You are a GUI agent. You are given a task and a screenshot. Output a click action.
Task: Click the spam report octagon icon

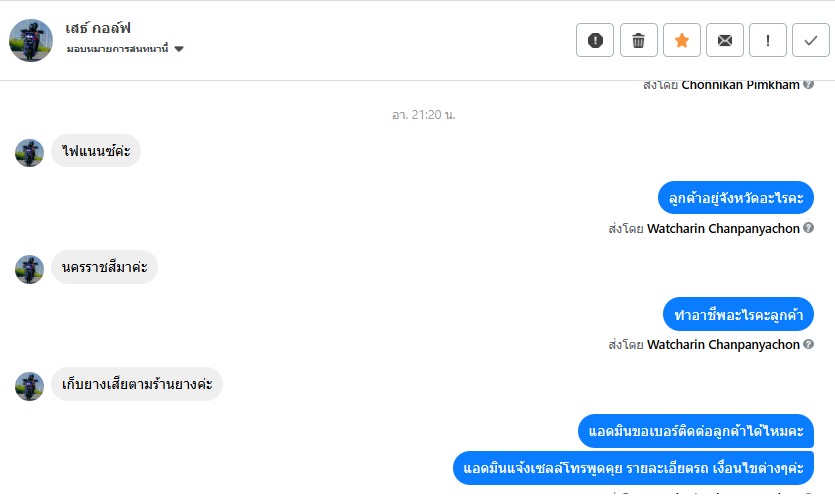pos(595,40)
